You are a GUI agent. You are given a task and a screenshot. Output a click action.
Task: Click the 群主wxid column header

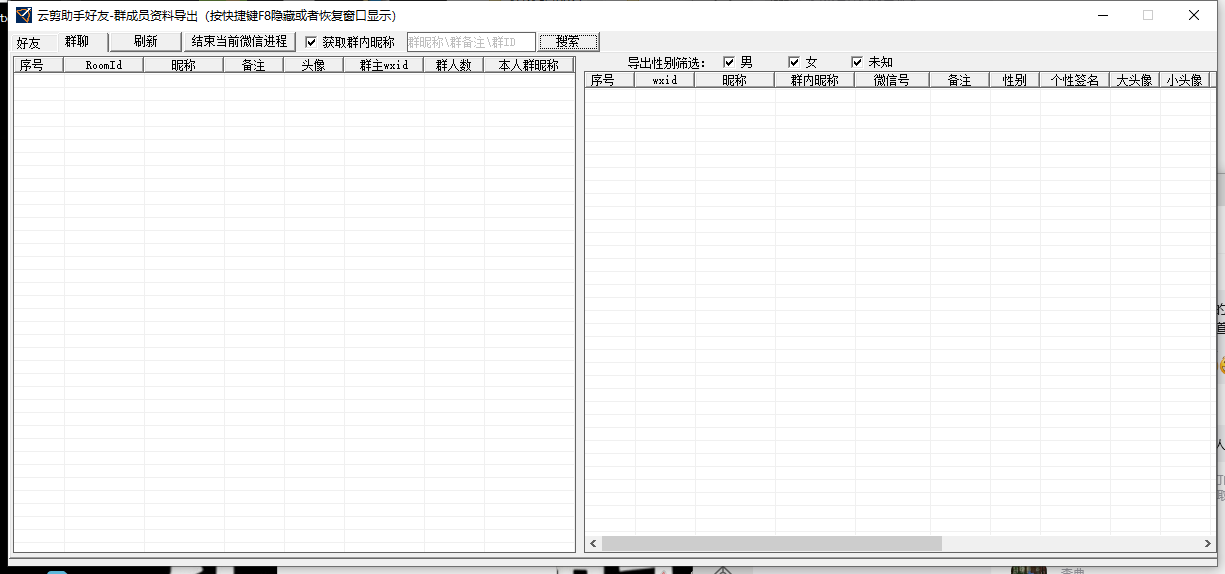click(x=384, y=65)
